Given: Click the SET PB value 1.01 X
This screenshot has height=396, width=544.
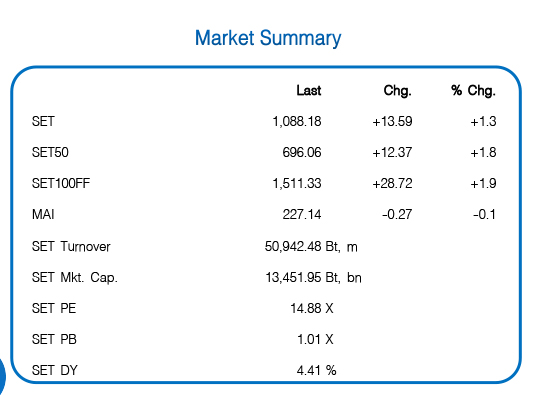Looking at the screenshot, I should (315, 339).
